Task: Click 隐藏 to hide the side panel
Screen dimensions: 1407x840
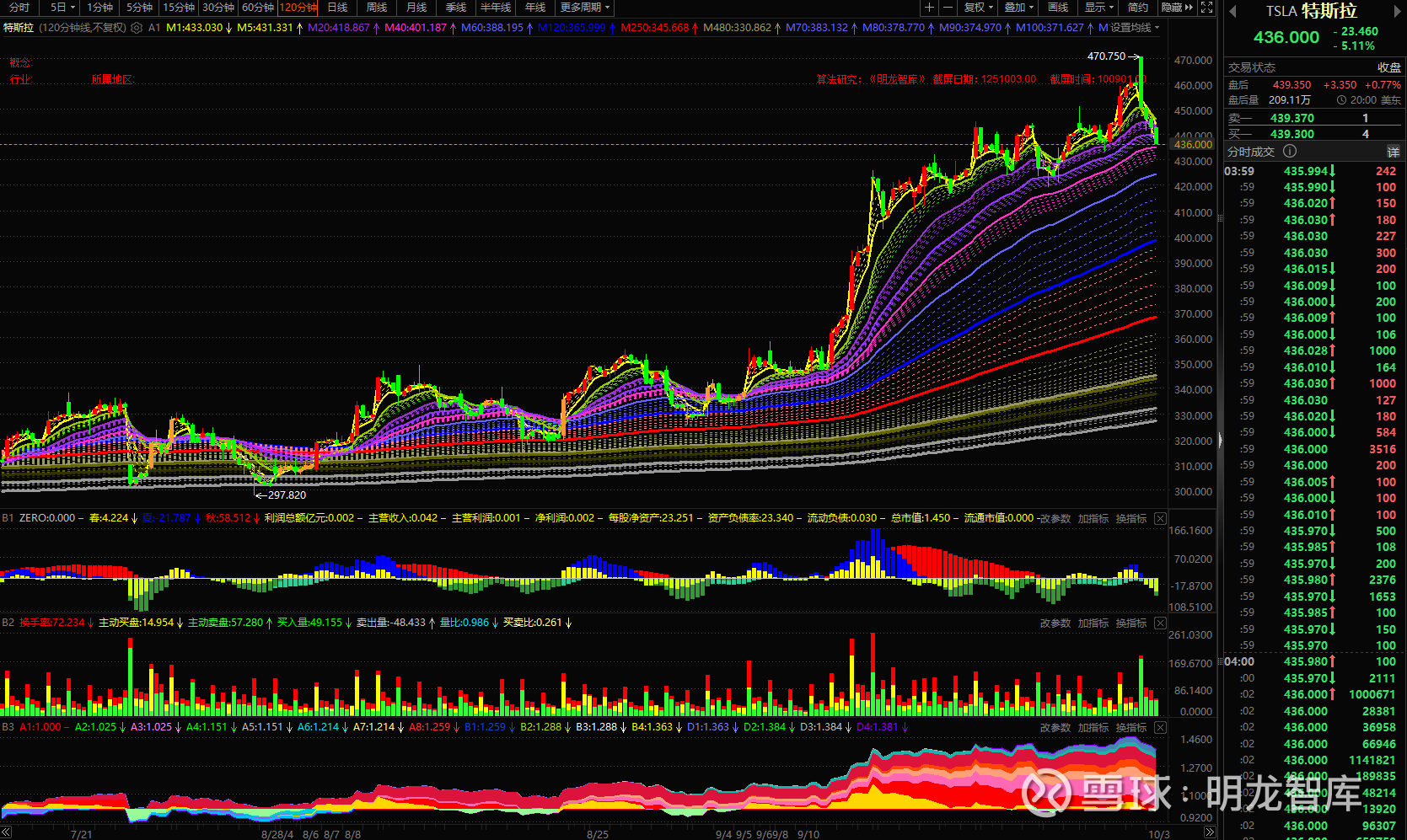Action: click(1177, 8)
